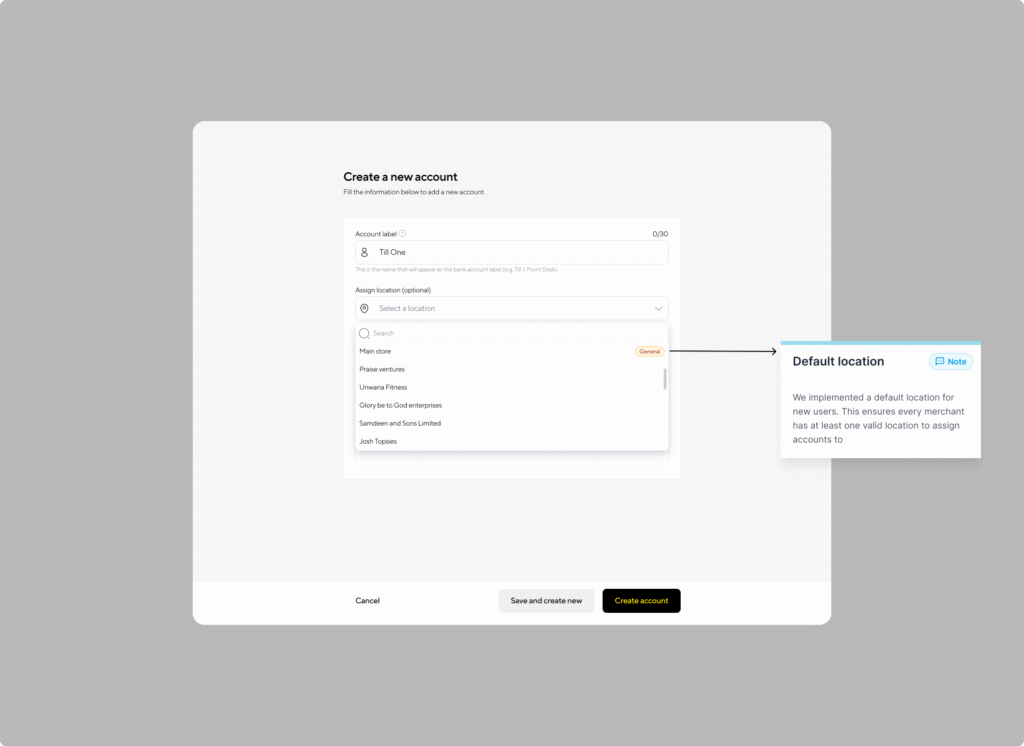1024x746 pixels.
Task: Select 'Main store' from the location list
Action: click(376, 352)
